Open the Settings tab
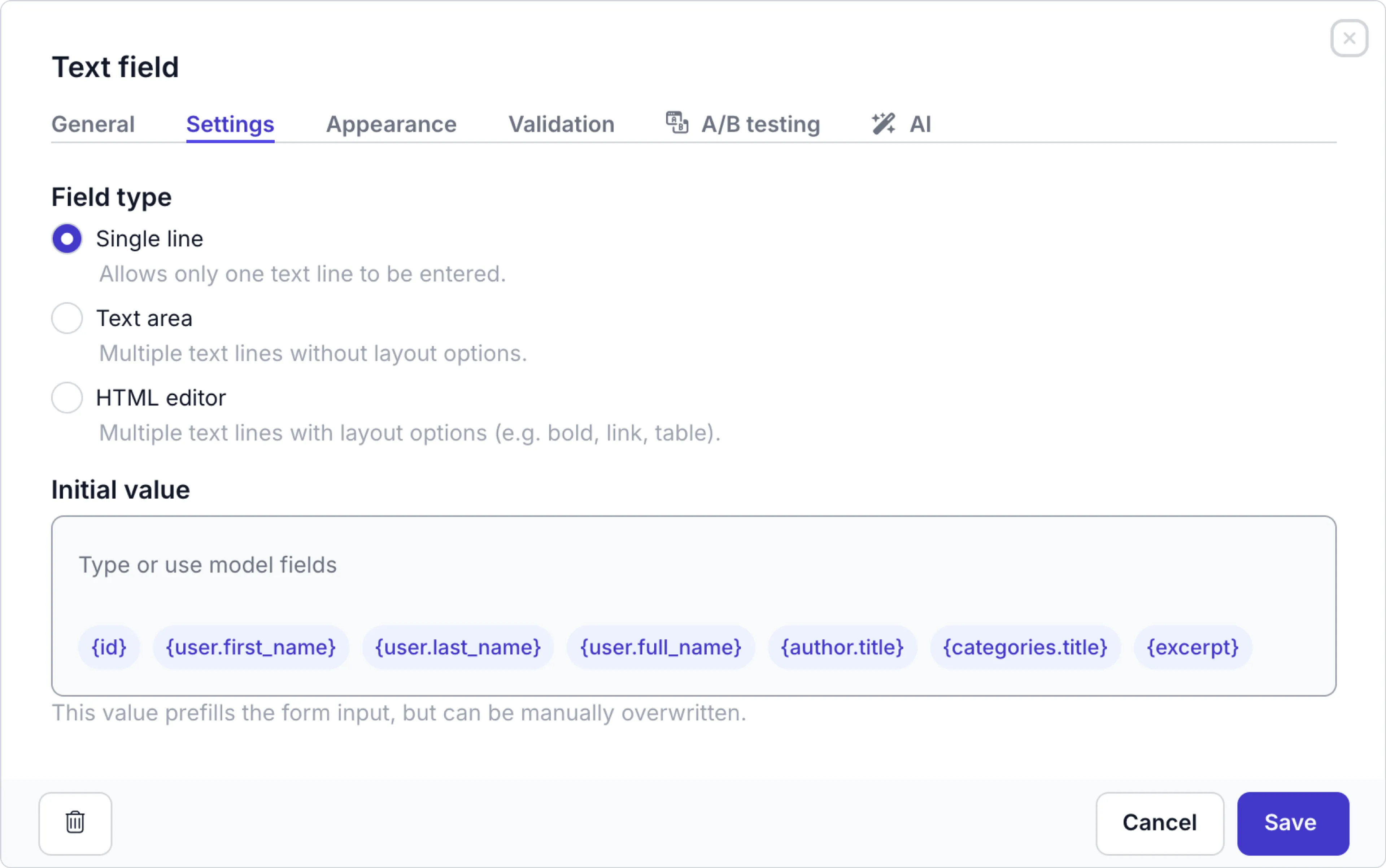This screenshot has height=868, width=1386. click(230, 124)
